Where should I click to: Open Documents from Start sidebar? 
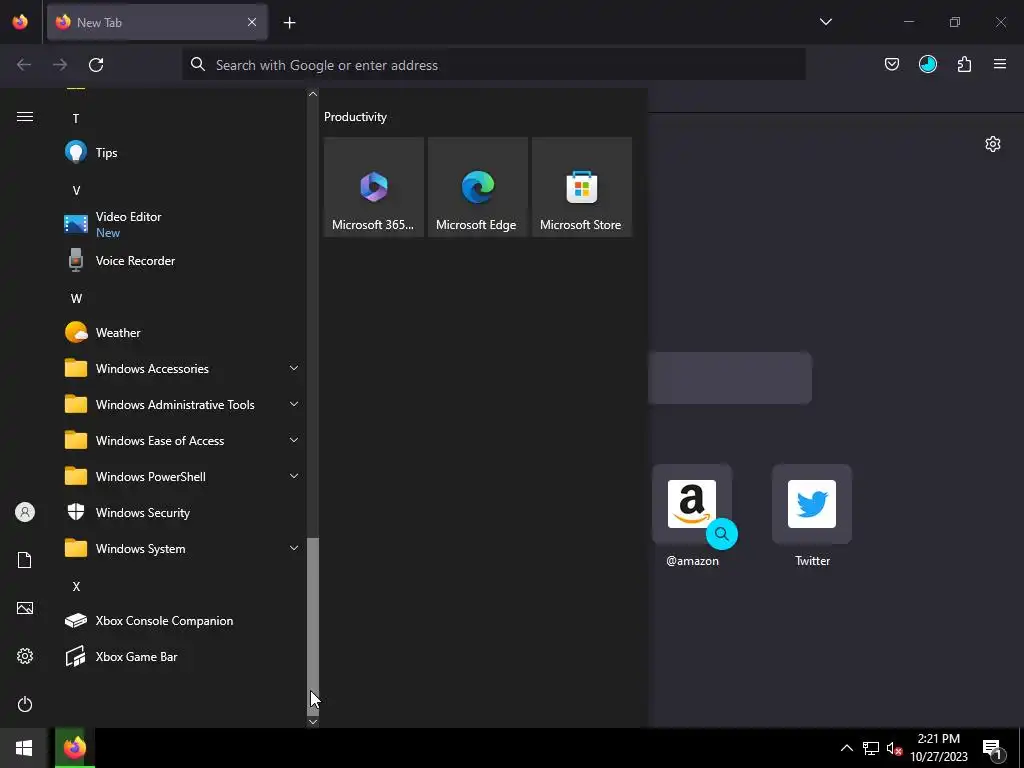tap(25, 560)
